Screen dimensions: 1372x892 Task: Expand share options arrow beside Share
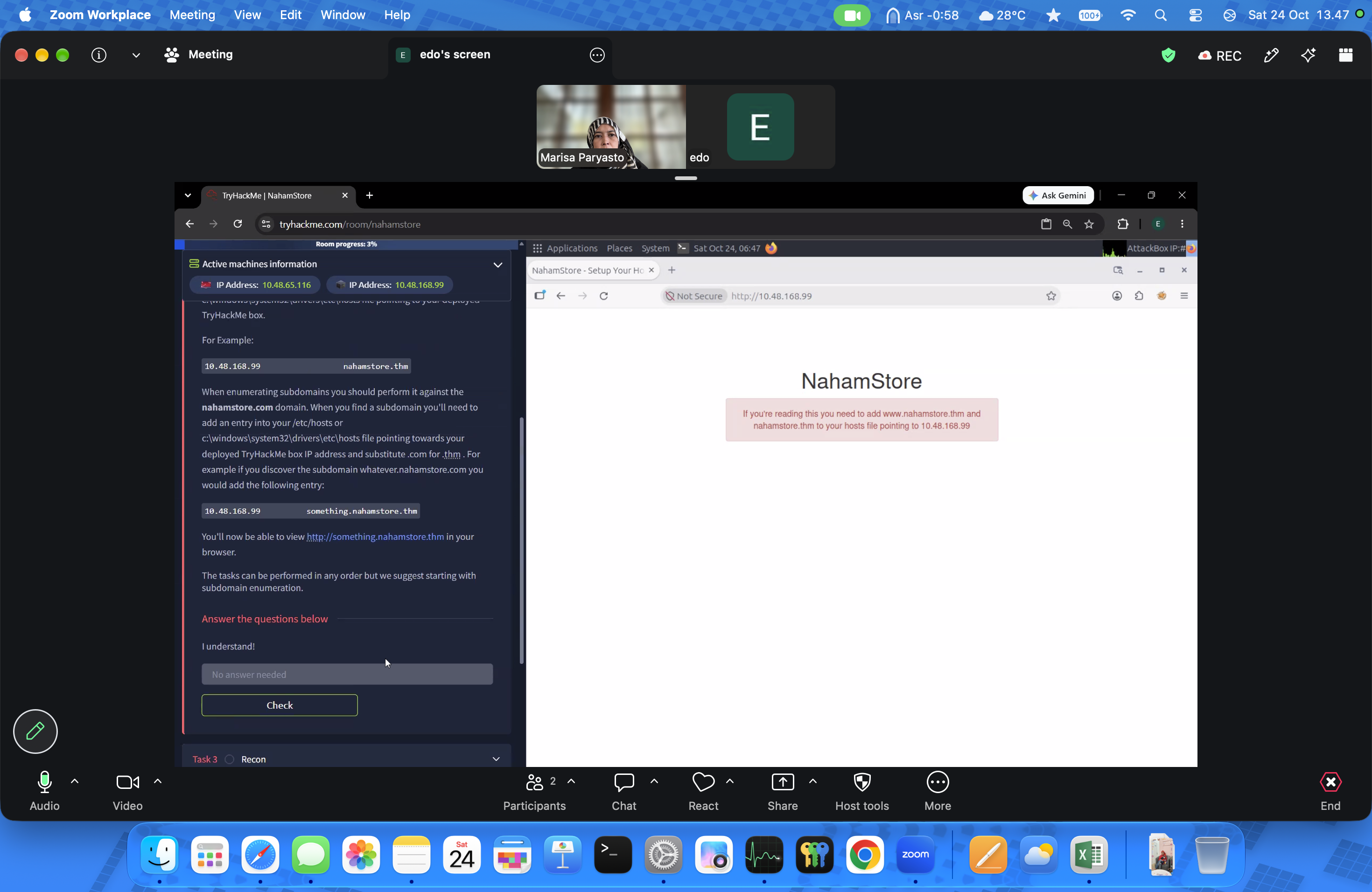[812, 781]
